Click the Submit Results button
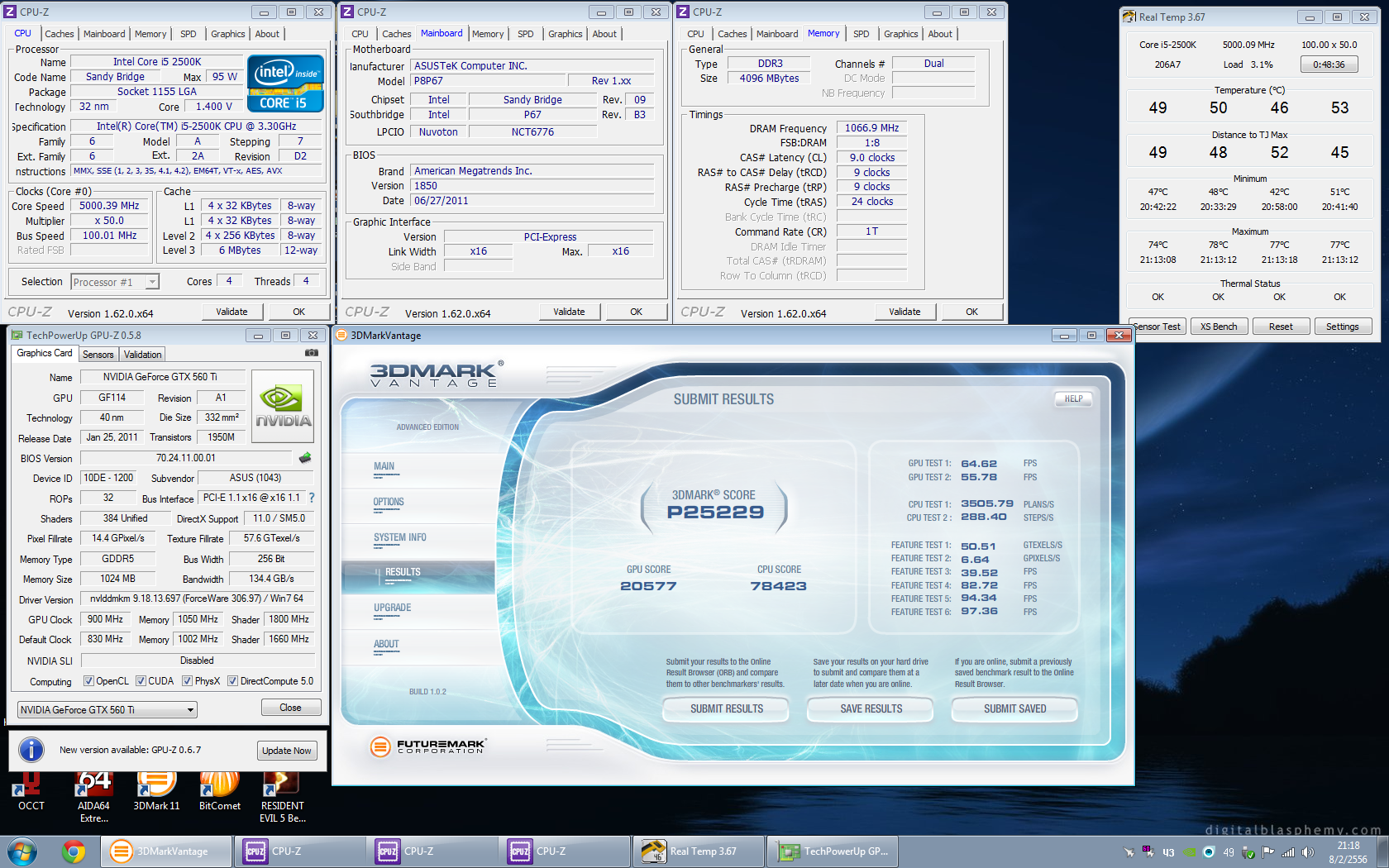The width and height of the screenshot is (1389, 868). [x=727, y=708]
